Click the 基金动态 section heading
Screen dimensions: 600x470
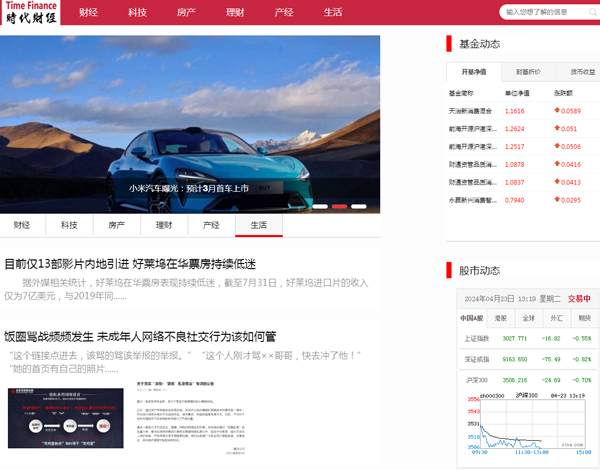click(x=479, y=44)
